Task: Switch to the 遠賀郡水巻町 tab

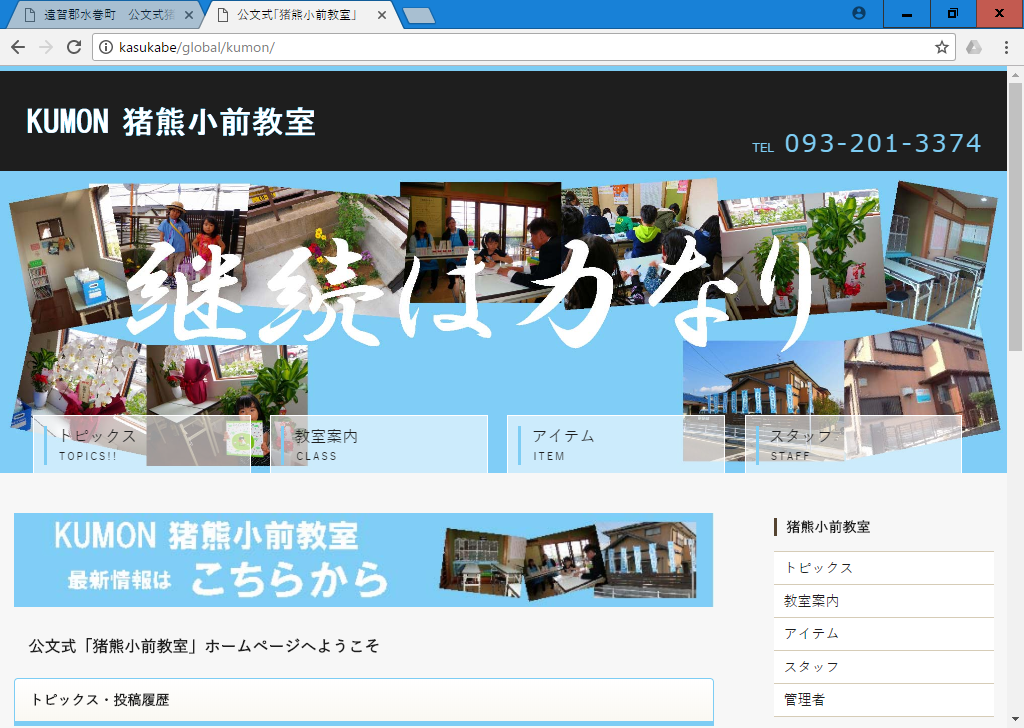Action: click(108, 15)
